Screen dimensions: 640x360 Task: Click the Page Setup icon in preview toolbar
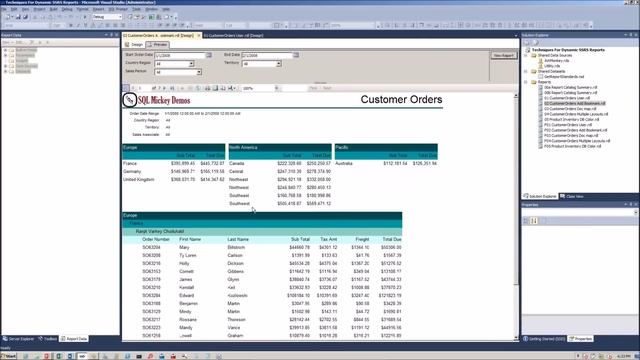(223, 88)
